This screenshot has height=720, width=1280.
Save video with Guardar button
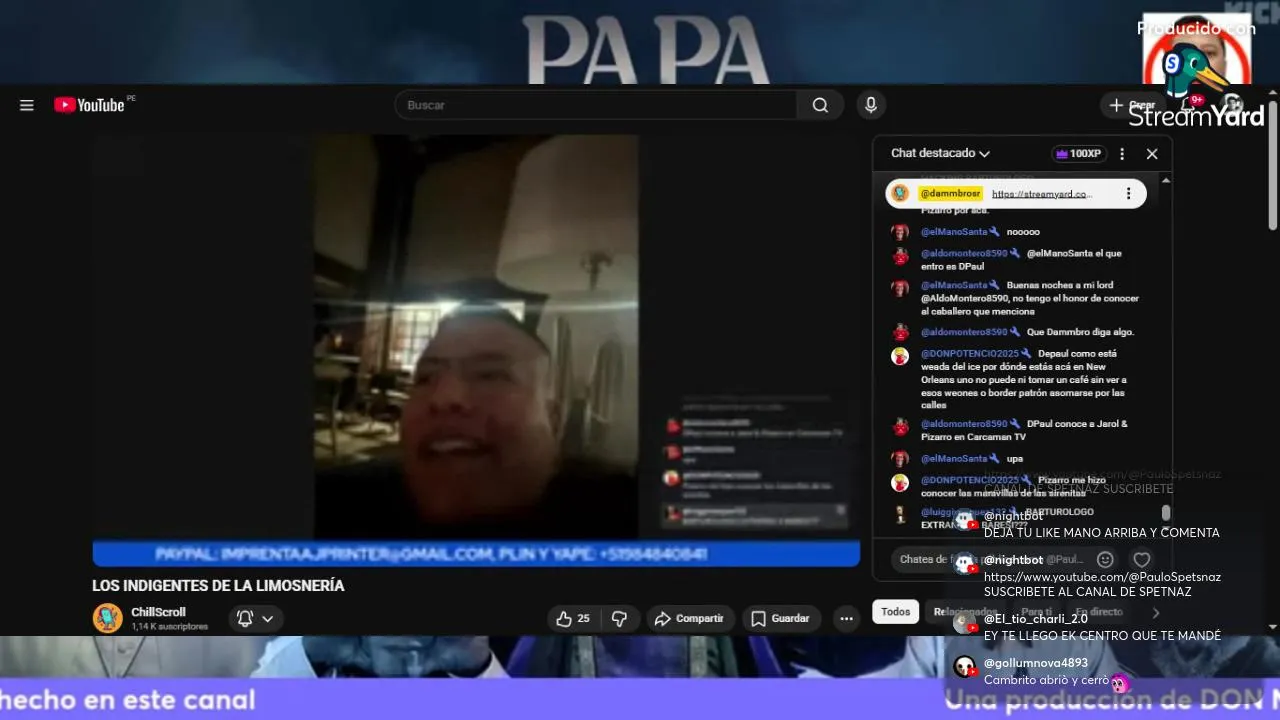coord(781,619)
